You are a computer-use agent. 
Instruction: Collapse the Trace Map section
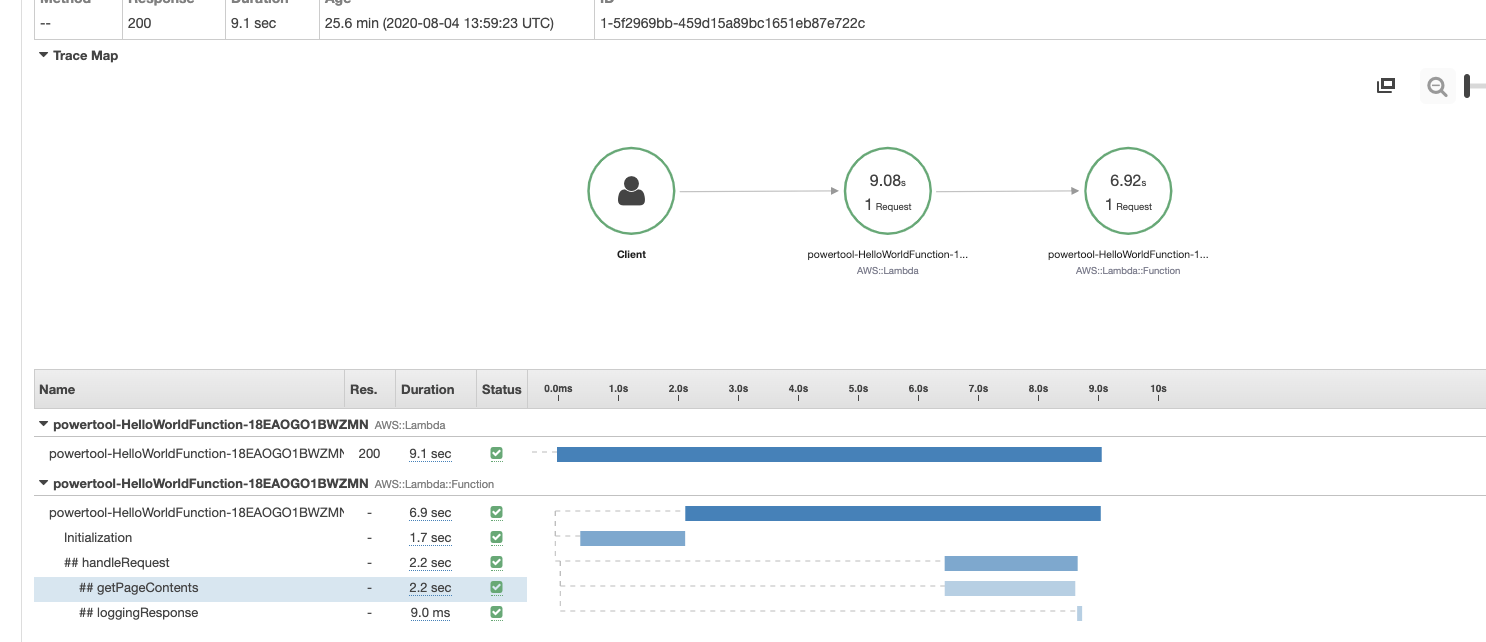[43, 55]
